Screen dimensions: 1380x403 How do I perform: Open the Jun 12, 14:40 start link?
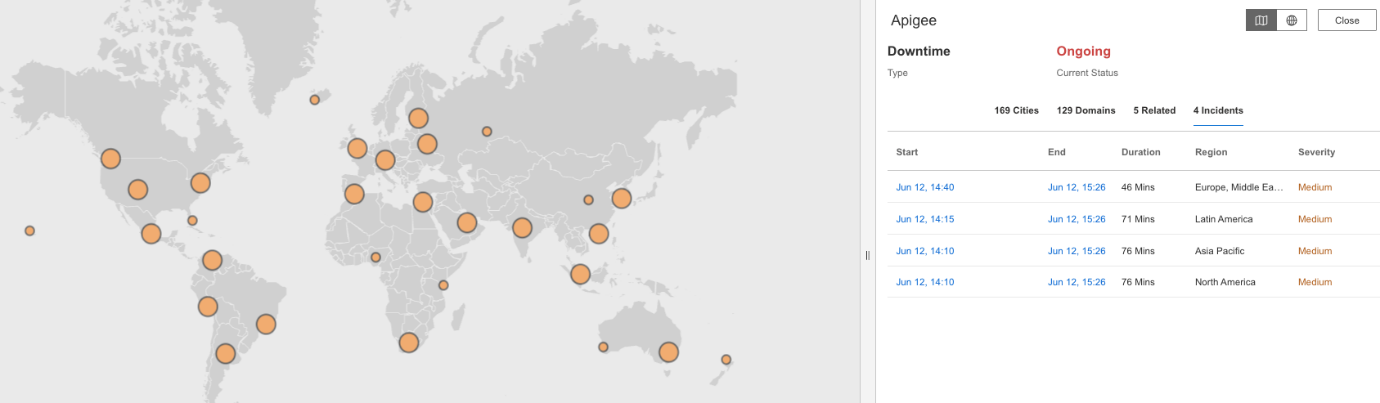[925, 187]
